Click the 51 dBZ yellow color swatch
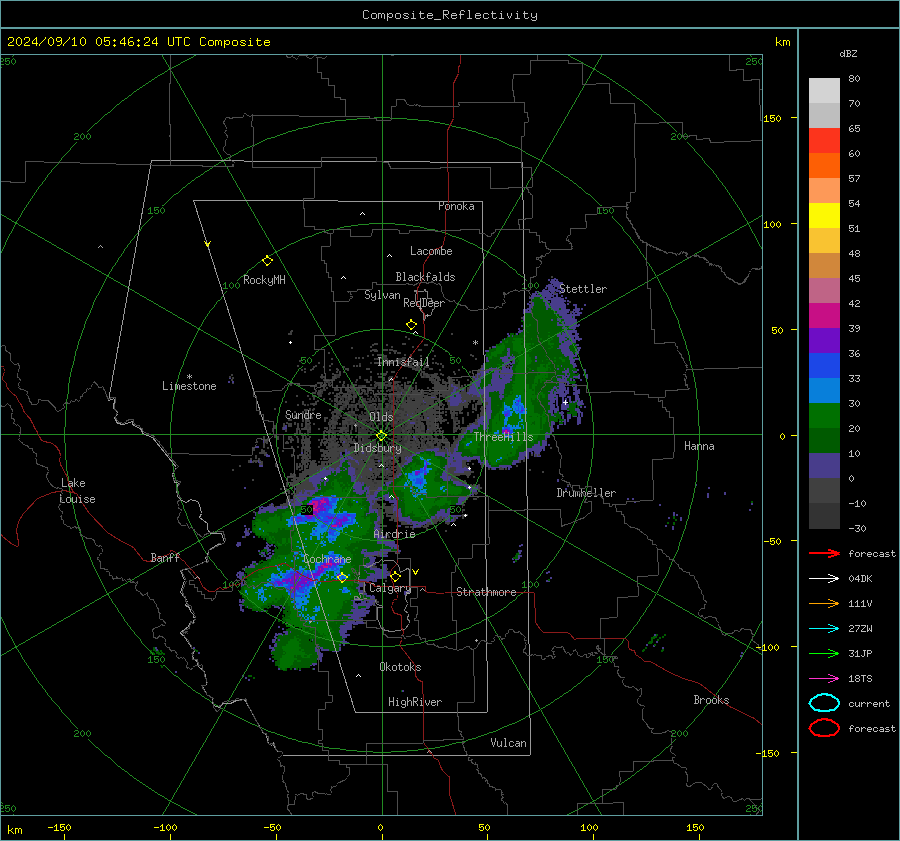The height and width of the screenshot is (841, 900). (x=824, y=215)
